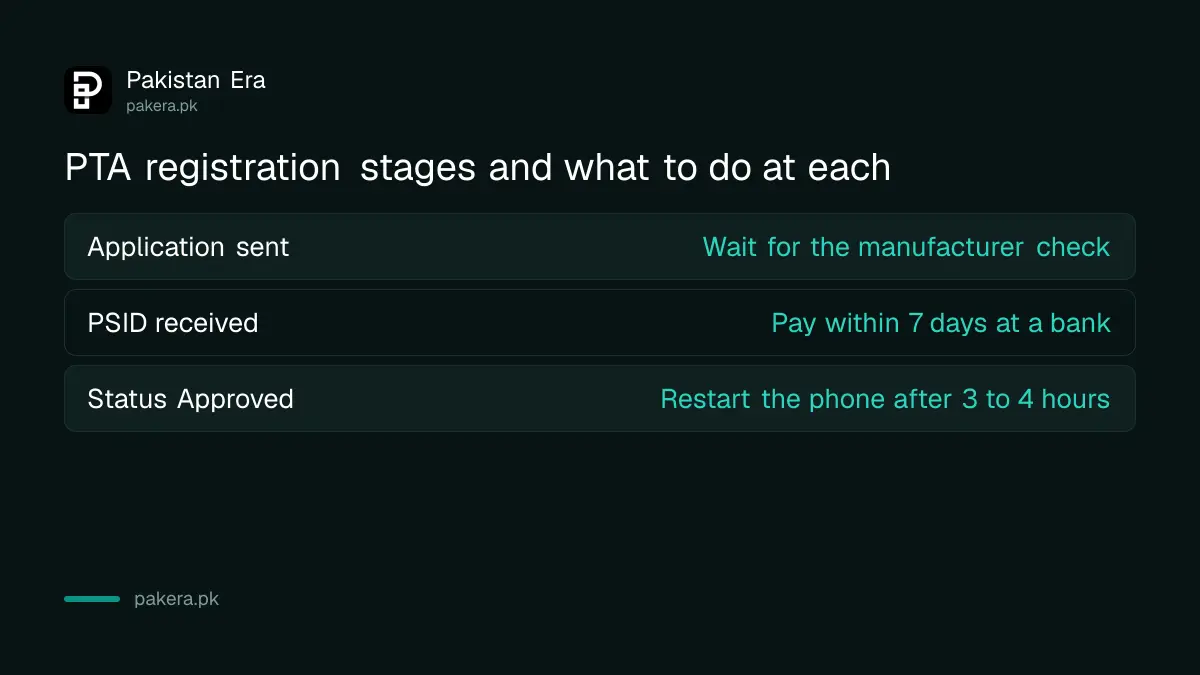The image size is (1200, 675).
Task: Select the PSID received row
Action: [x=600, y=322]
